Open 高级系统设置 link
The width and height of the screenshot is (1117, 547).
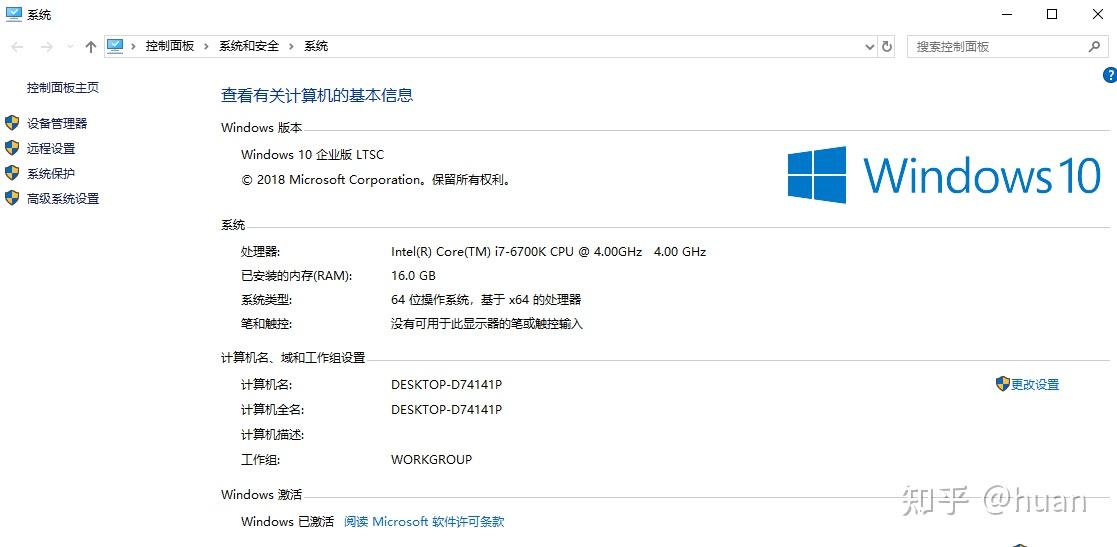[x=63, y=199]
